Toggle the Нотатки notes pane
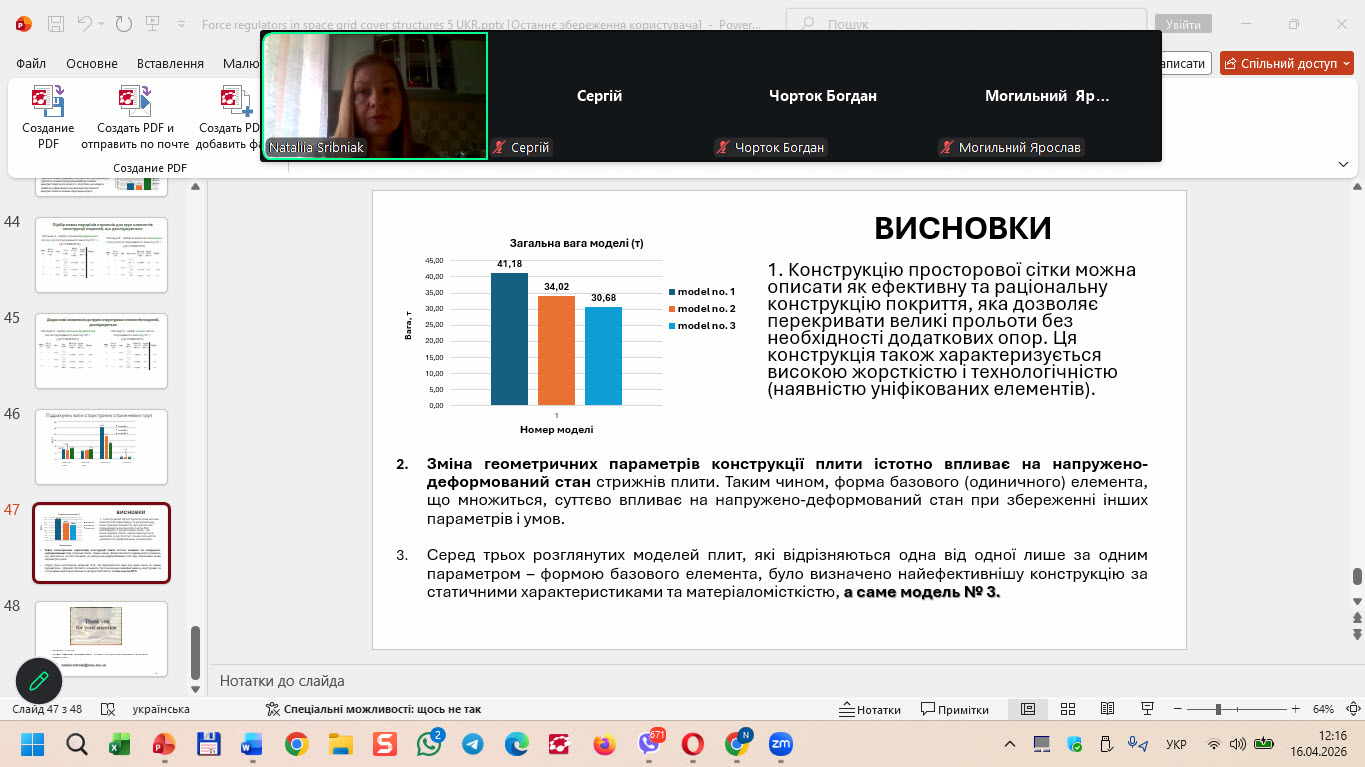The image size is (1365, 767). click(868, 709)
